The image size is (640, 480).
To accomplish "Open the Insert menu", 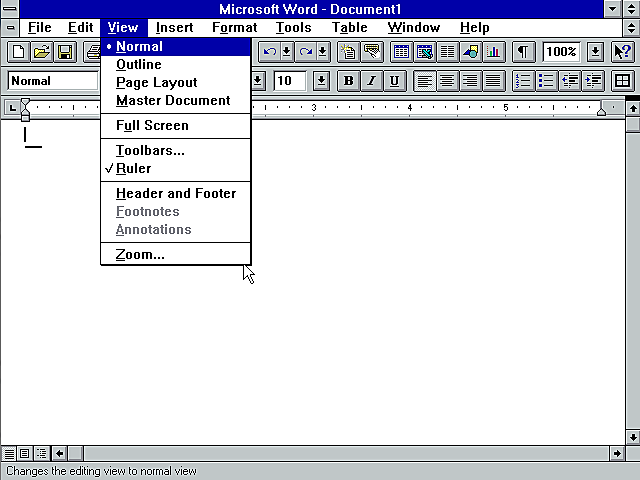I will (x=174, y=27).
